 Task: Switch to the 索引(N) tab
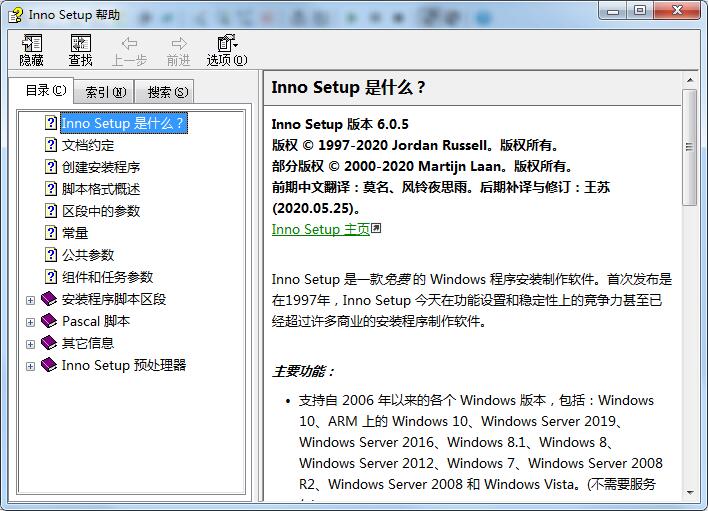105,92
